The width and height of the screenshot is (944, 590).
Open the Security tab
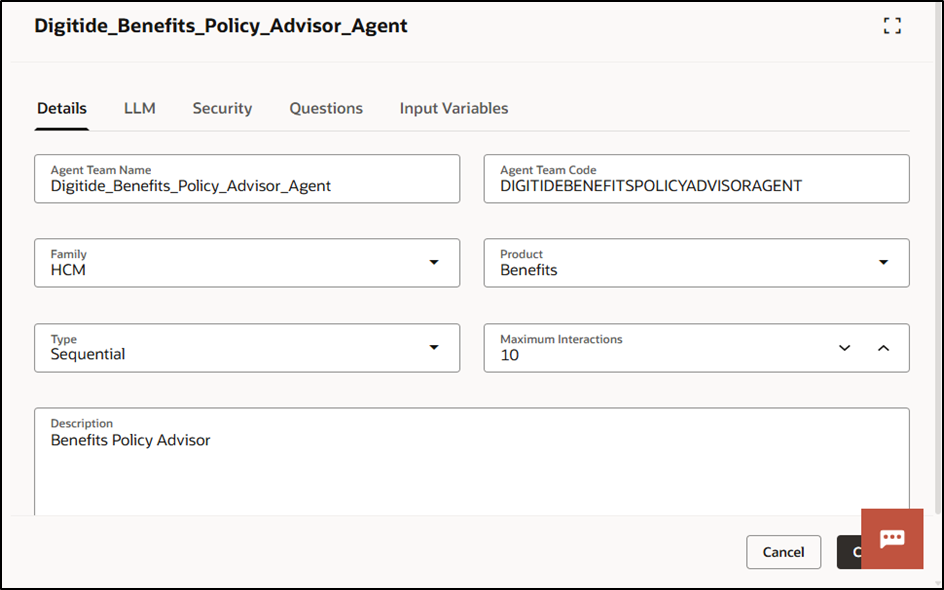[222, 108]
